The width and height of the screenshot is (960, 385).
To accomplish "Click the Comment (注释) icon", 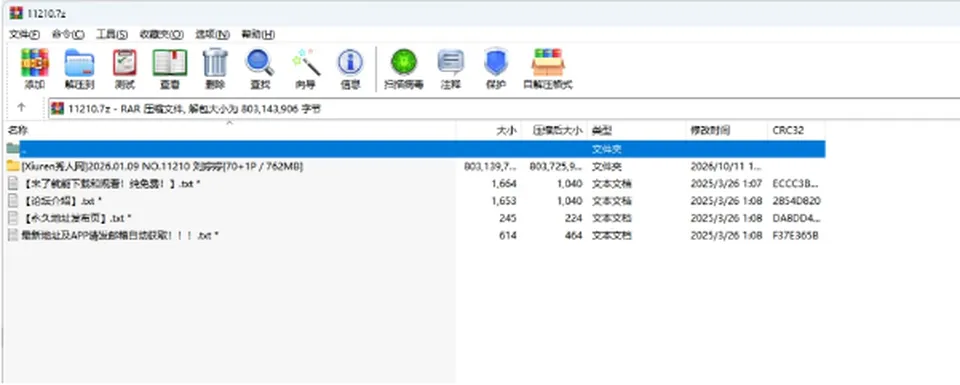I will click(x=451, y=62).
